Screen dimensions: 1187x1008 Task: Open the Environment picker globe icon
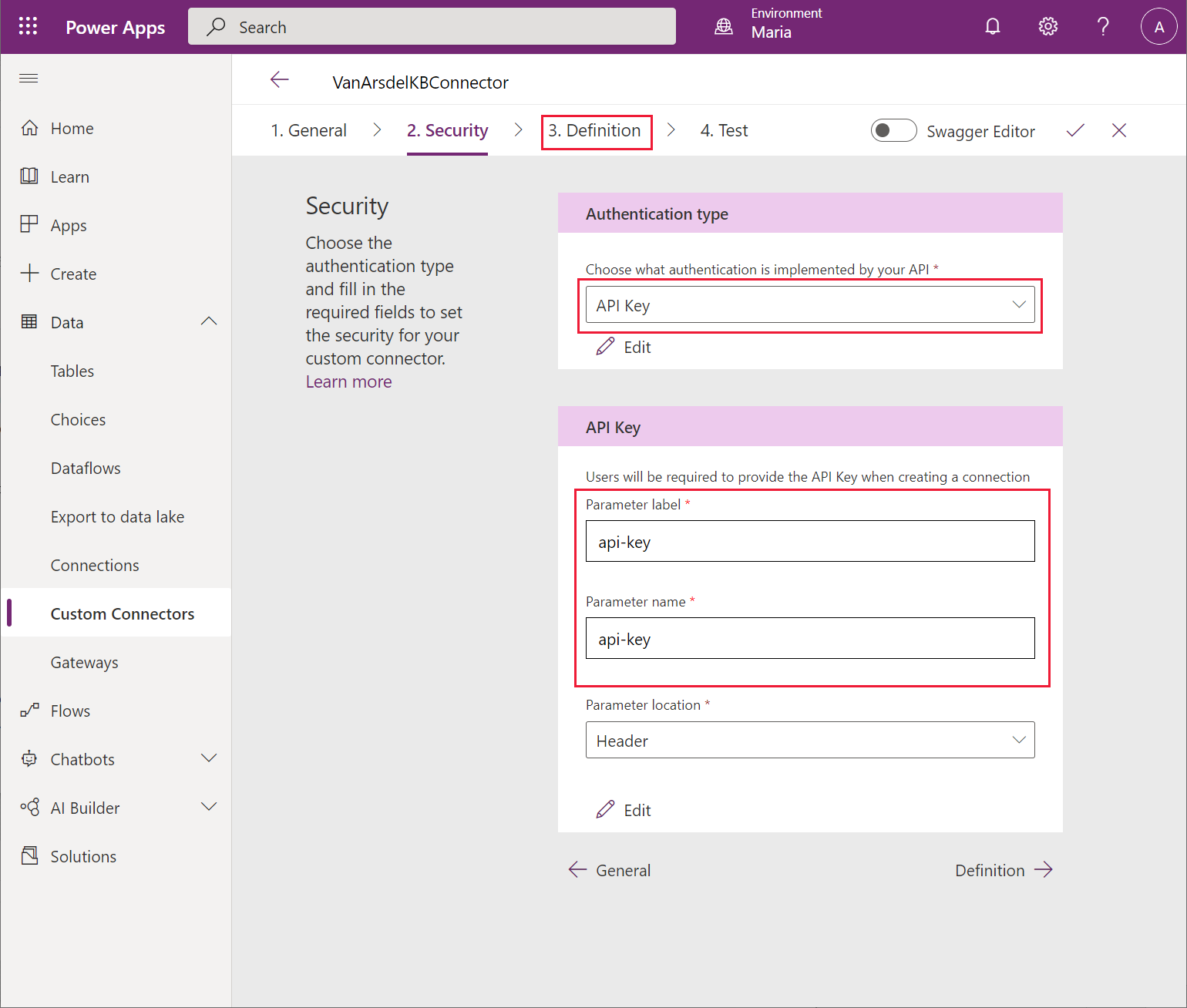click(724, 27)
